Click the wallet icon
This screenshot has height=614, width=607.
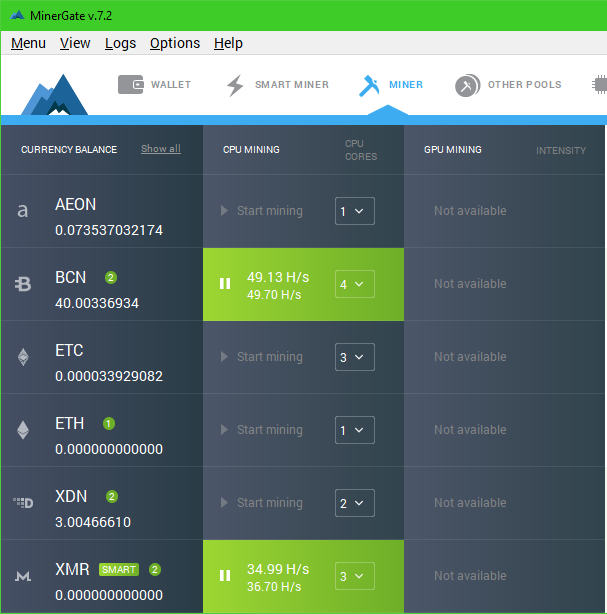[x=131, y=85]
